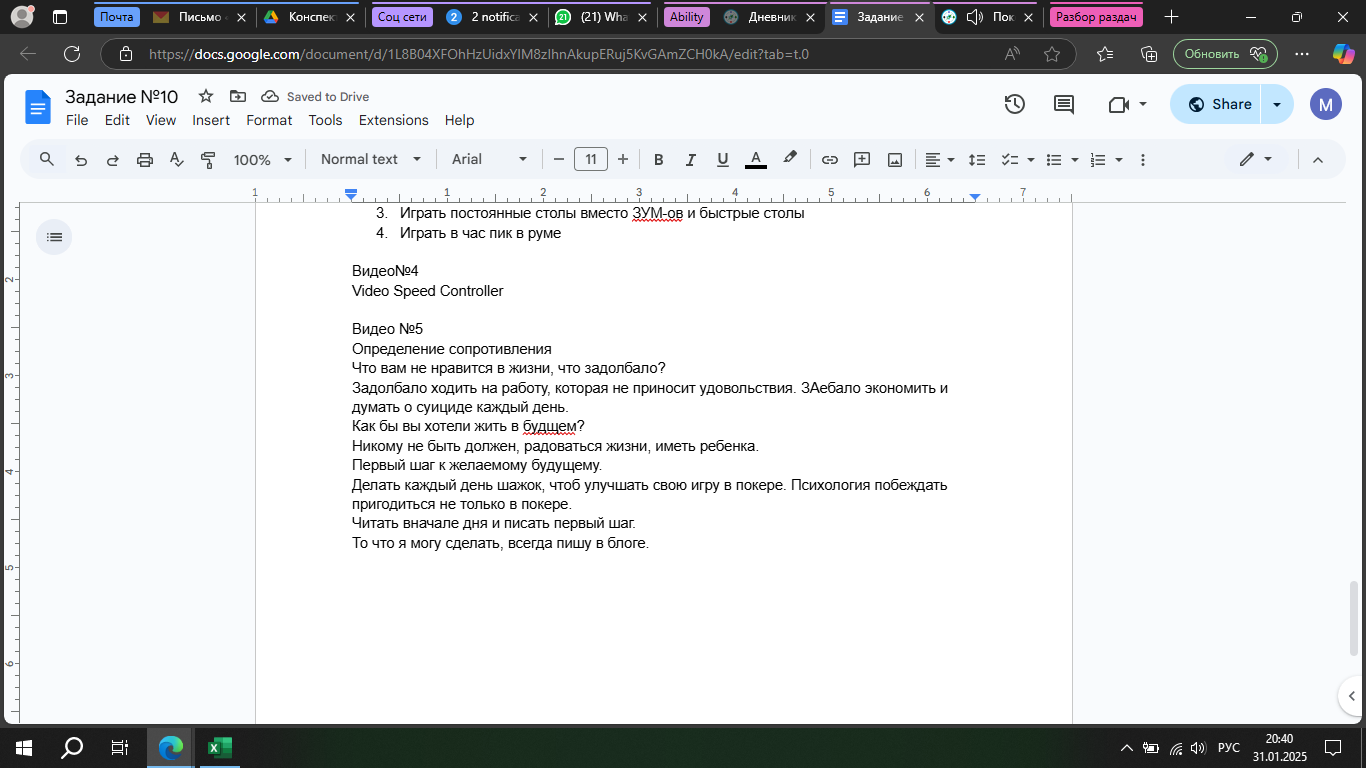Screen dimensions: 1366x768
Task: Open the editing mode pencil dropdown
Action: pyautogui.click(x=1256, y=159)
